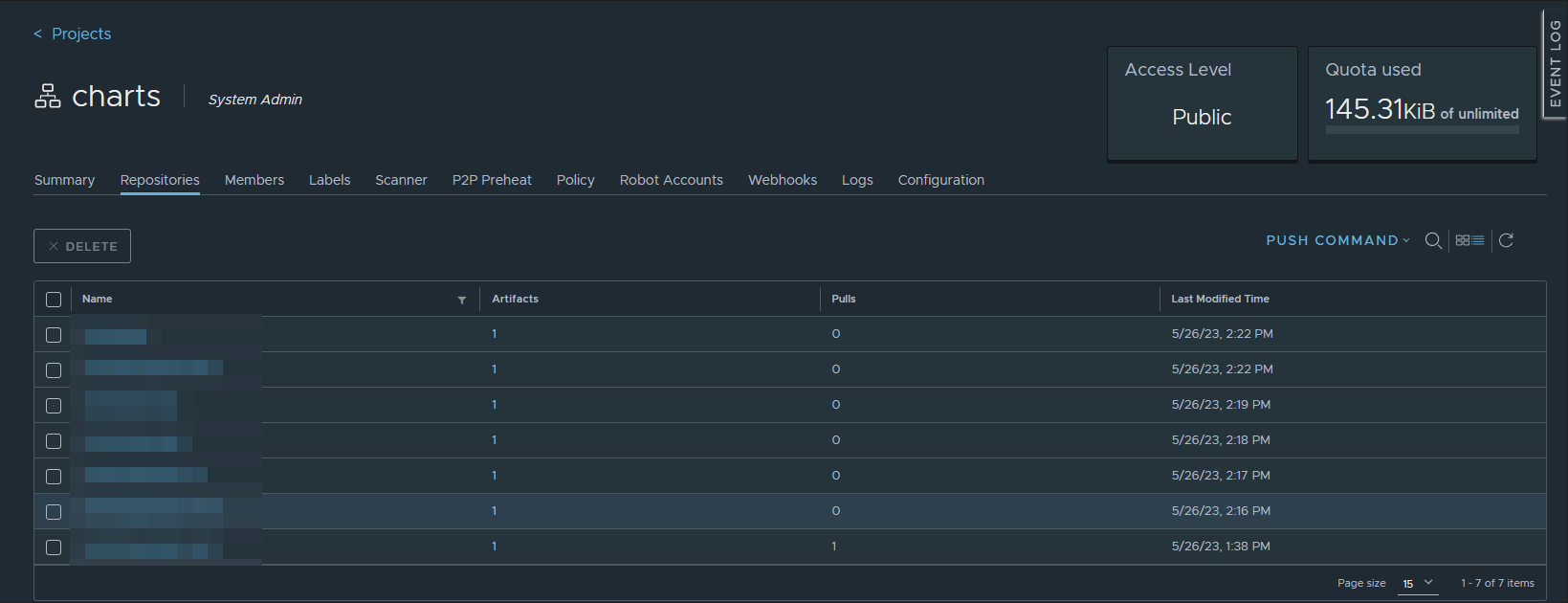The height and width of the screenshot is (603, 1568).
Task: Check the repository modified 2:16 PM
Action: (x=54, y=512)
